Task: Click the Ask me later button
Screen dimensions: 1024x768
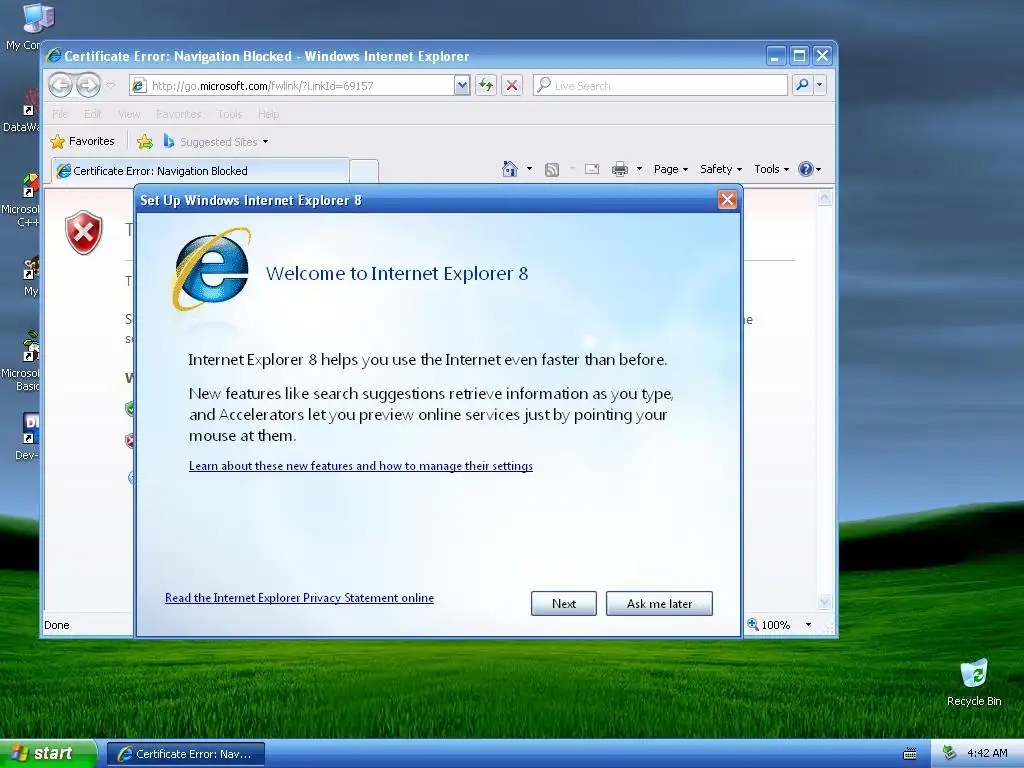Action: pos(659,603)
